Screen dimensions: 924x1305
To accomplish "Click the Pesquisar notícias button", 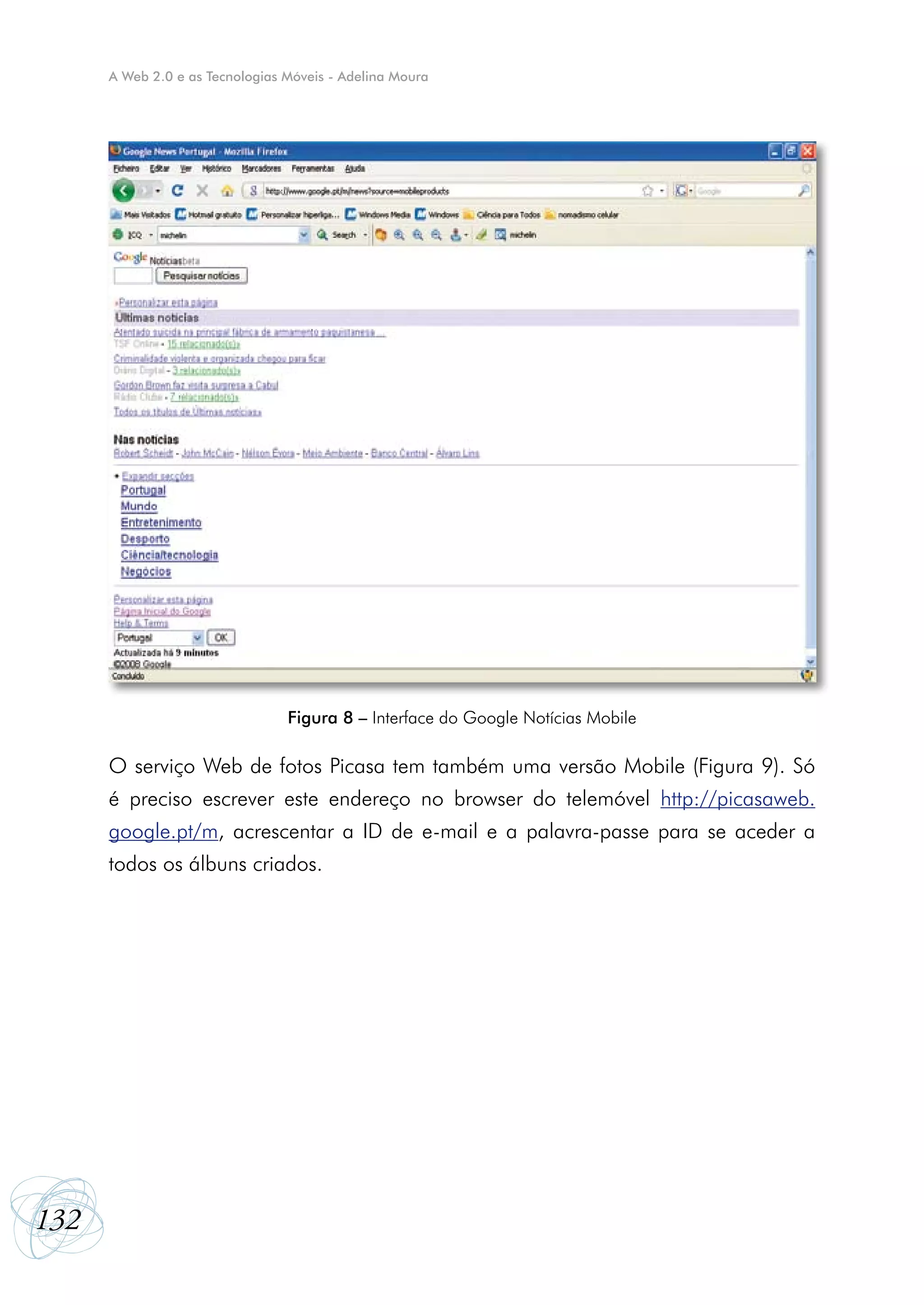I will click(201, 275).
